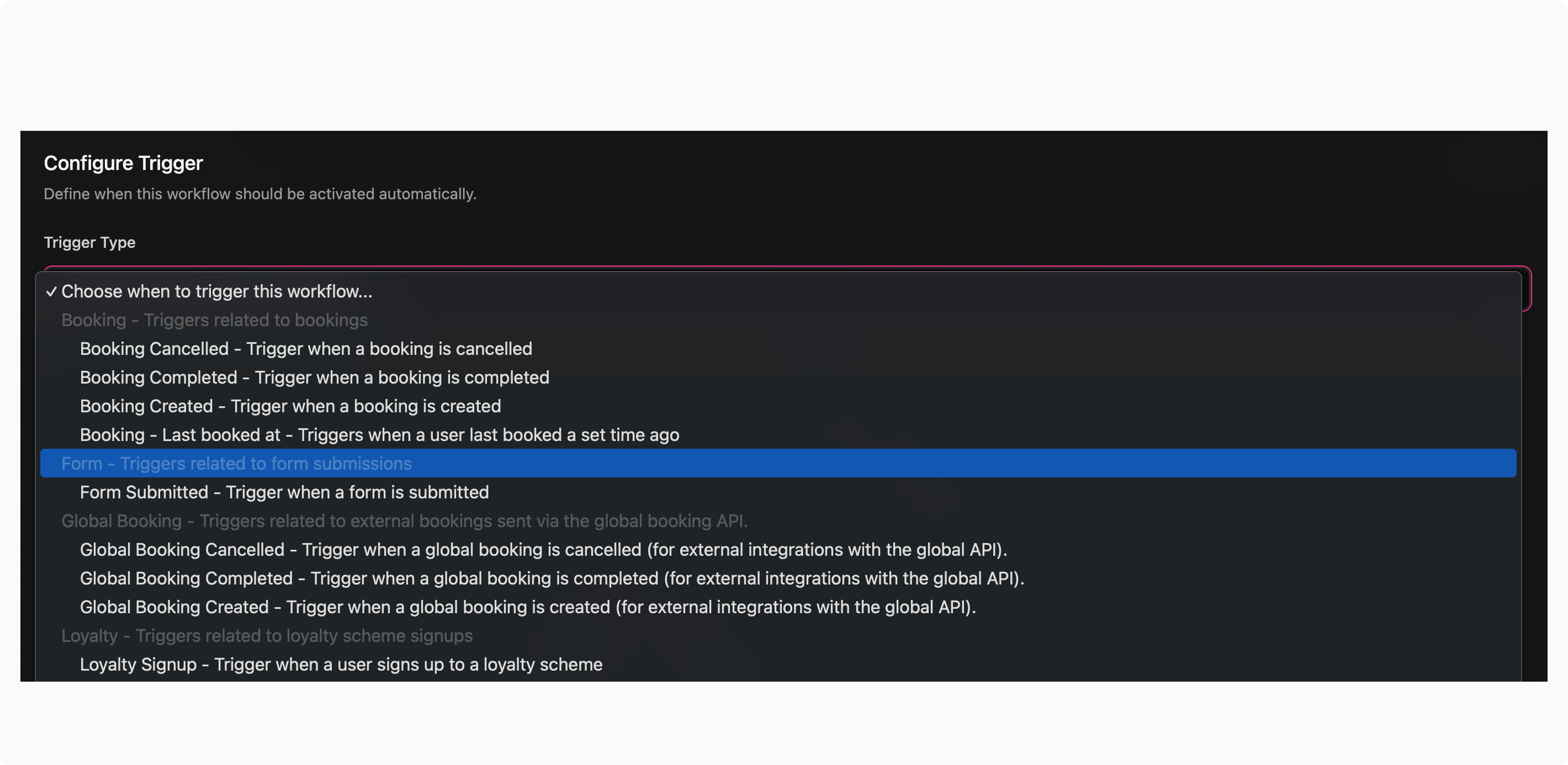The height and width of the screenshot is (765, 1568).
Task: Click the 'Define when this workflow' description text
Action: pyautogui.click(x=259, y=194)
